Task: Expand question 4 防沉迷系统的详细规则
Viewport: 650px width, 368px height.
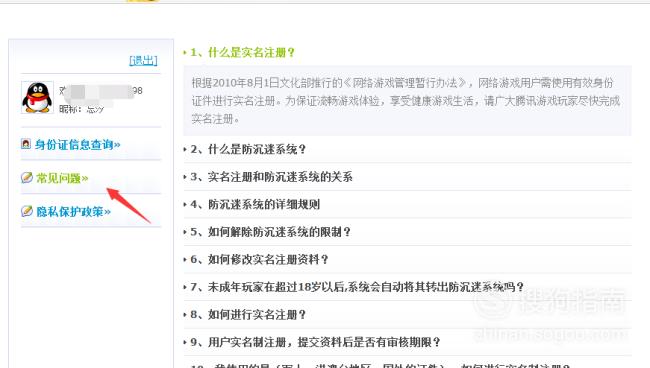Action: [255, 204]
